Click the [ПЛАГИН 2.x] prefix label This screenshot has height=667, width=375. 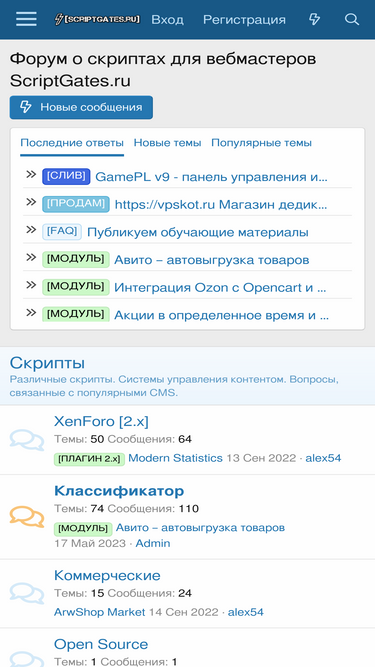[x=89, y=459]
